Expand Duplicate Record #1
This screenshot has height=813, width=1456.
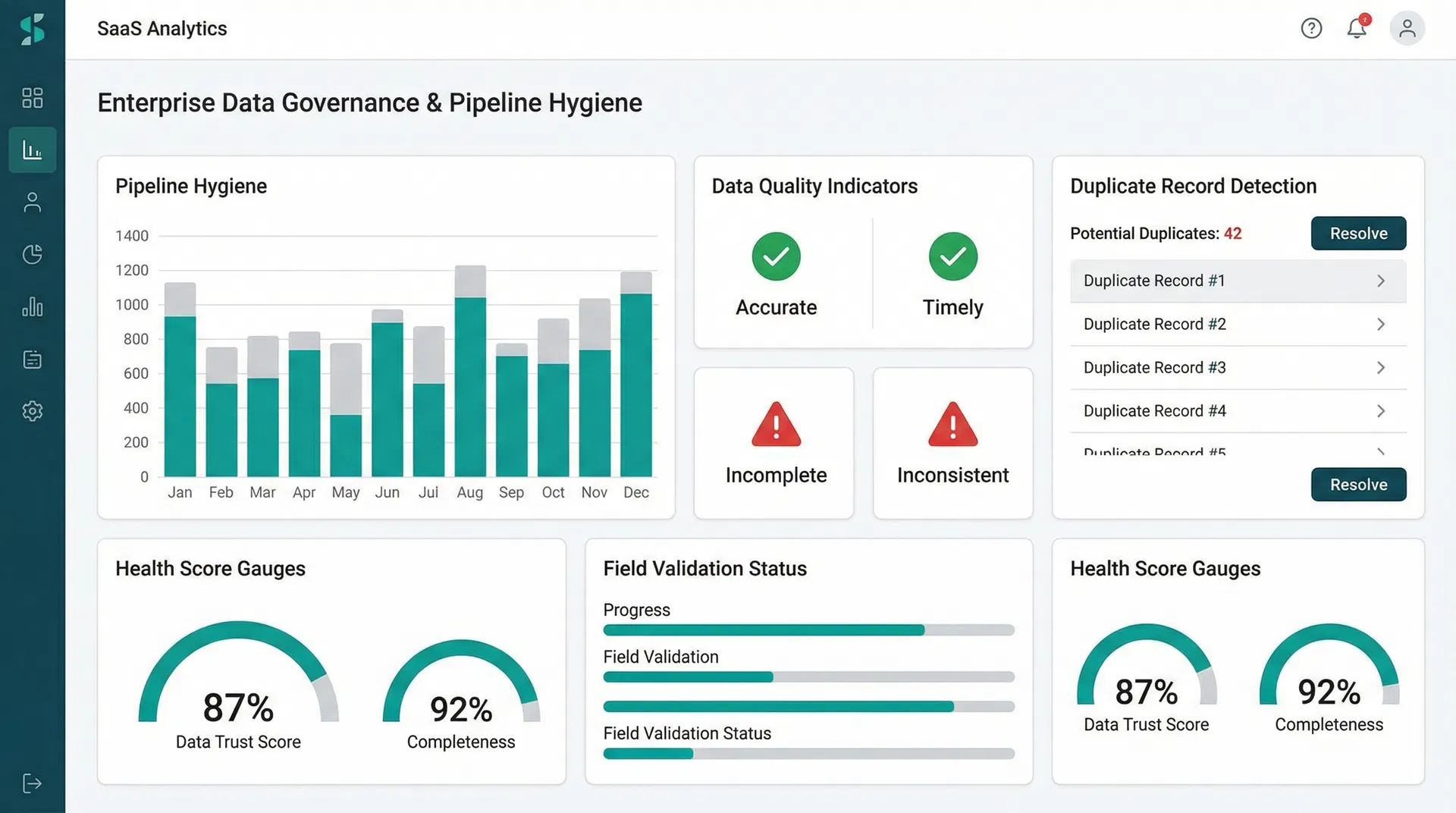pos(1237,281)
